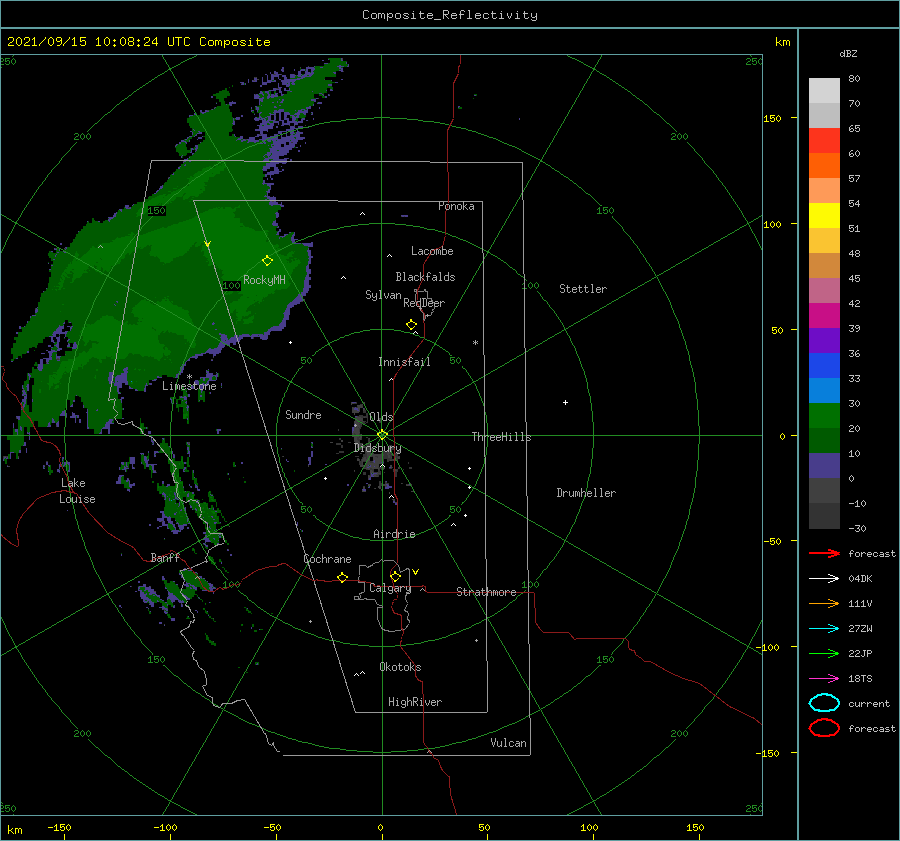This screenshot has height=841, width=900.
Task: Click the yellow diamond marker above Calgary label
Action: (x=395, y=576)
